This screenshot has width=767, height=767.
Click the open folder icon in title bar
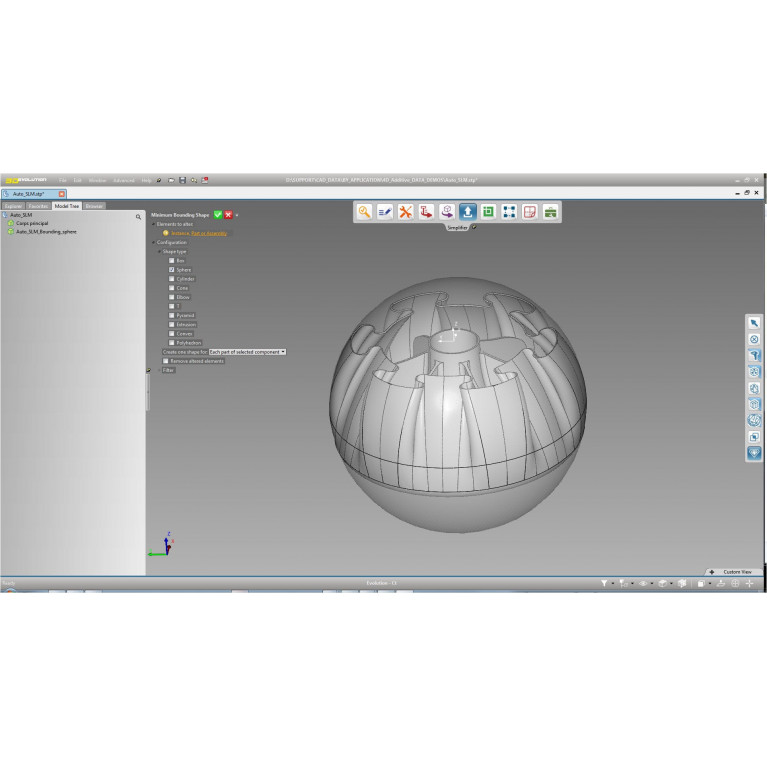[171, 180]
